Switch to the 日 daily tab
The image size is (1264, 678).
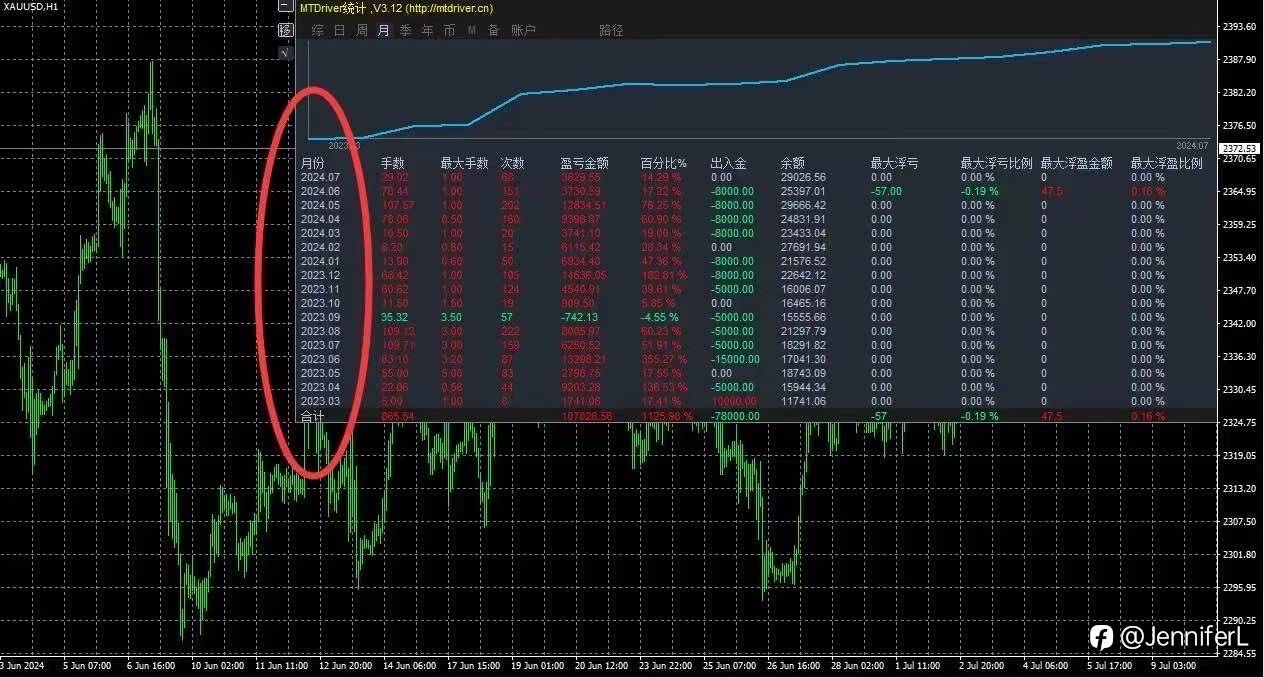click(x=339, y=30)
